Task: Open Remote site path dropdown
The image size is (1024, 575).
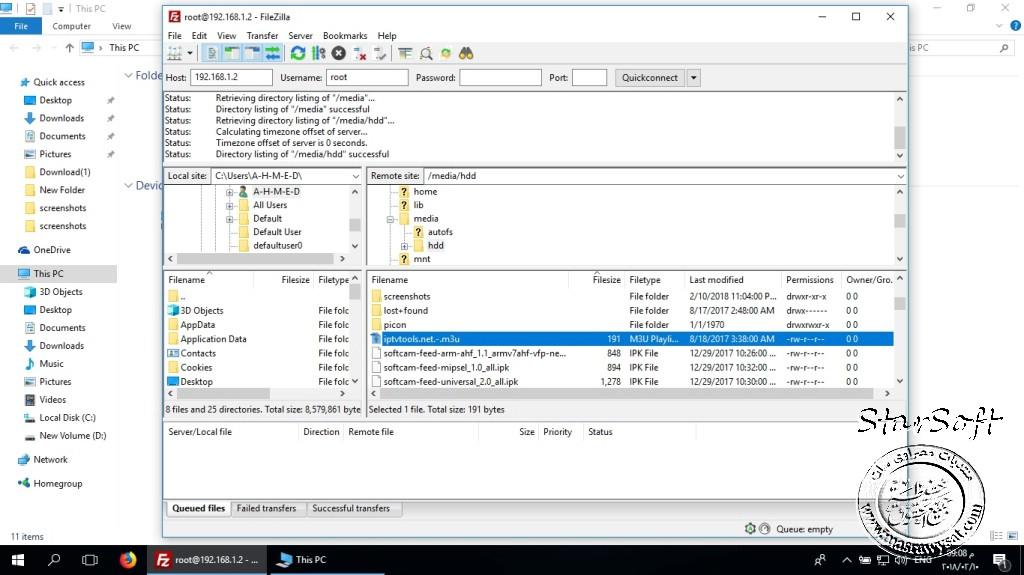Action: [x=900, y=176]
